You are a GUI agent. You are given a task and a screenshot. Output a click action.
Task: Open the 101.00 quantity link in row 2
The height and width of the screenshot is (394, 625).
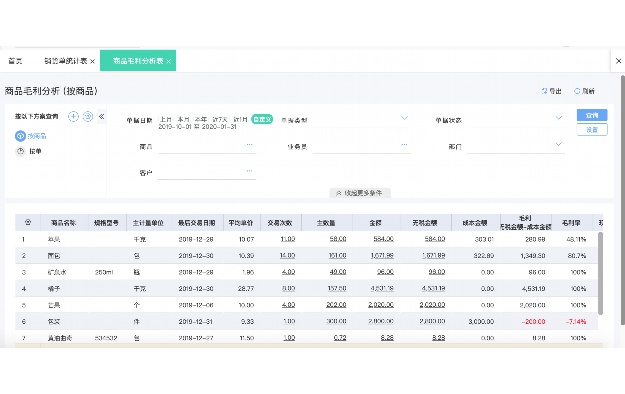click(337, 255)
